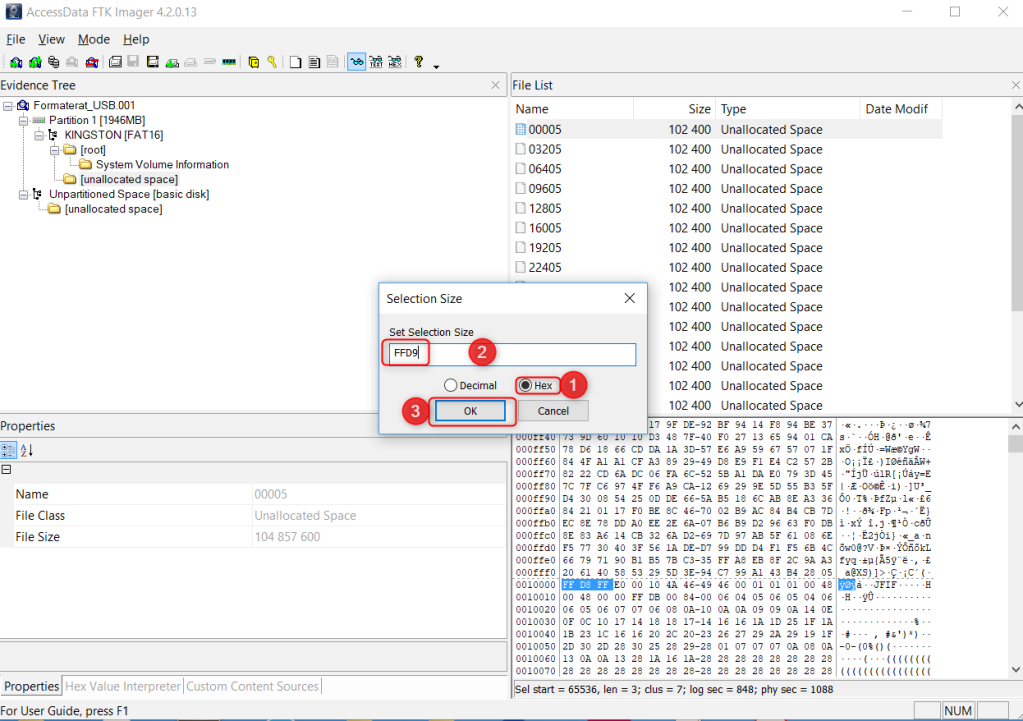
Task: Switch viewer to Hex mode icon
Action: coord(395,62)
